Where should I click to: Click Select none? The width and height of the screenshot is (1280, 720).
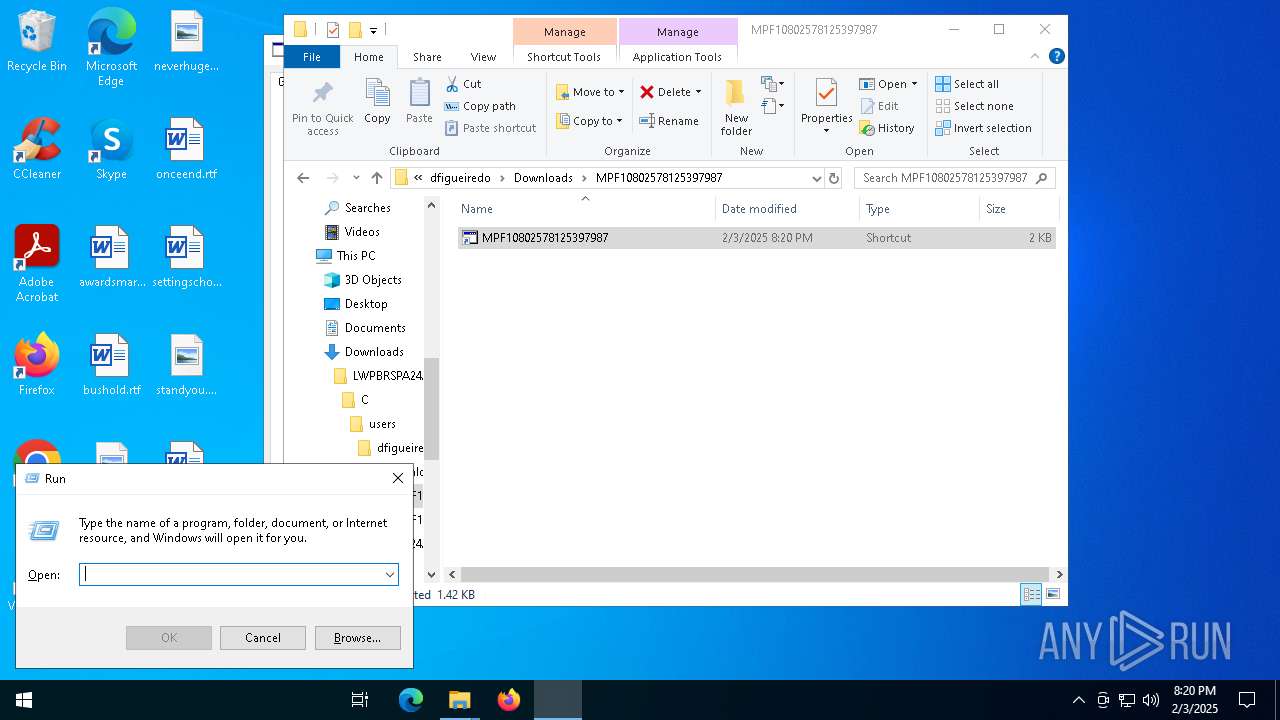click(975, 106)
